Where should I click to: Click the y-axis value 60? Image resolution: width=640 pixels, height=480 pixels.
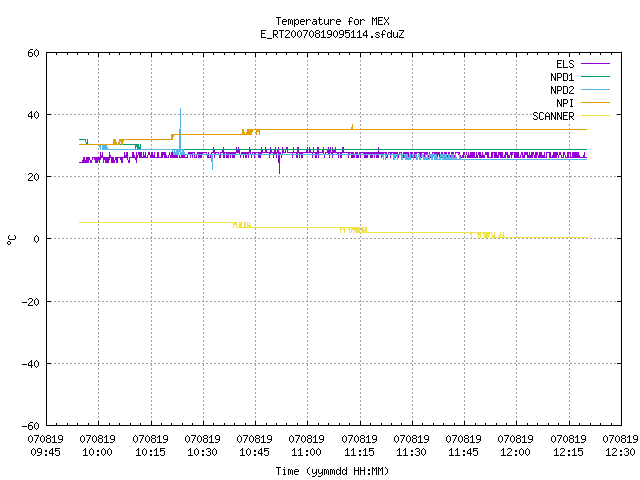click(33, 53)
